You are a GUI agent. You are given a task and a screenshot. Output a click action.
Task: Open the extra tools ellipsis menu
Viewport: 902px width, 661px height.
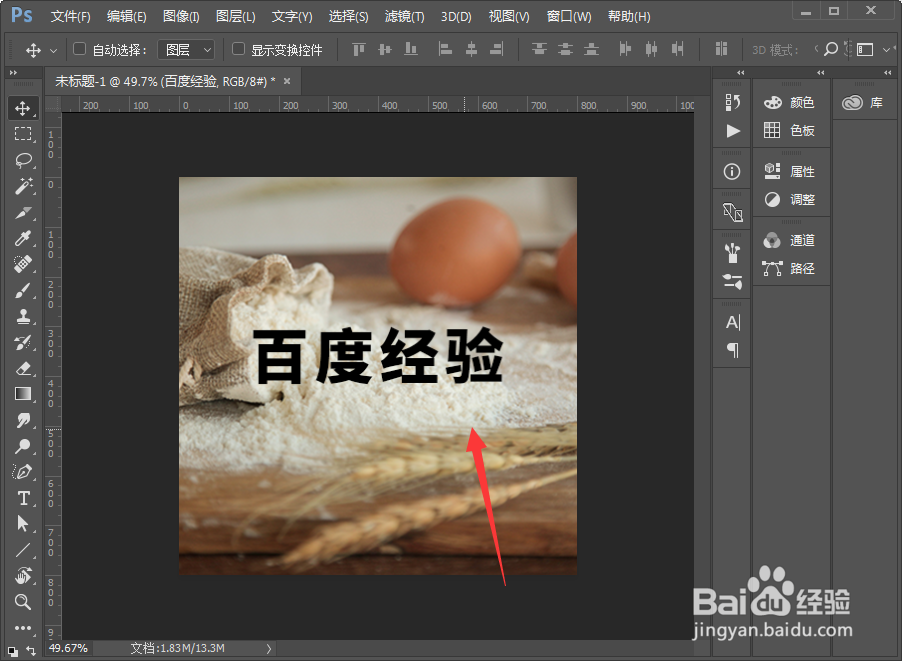tap(23, 628)
